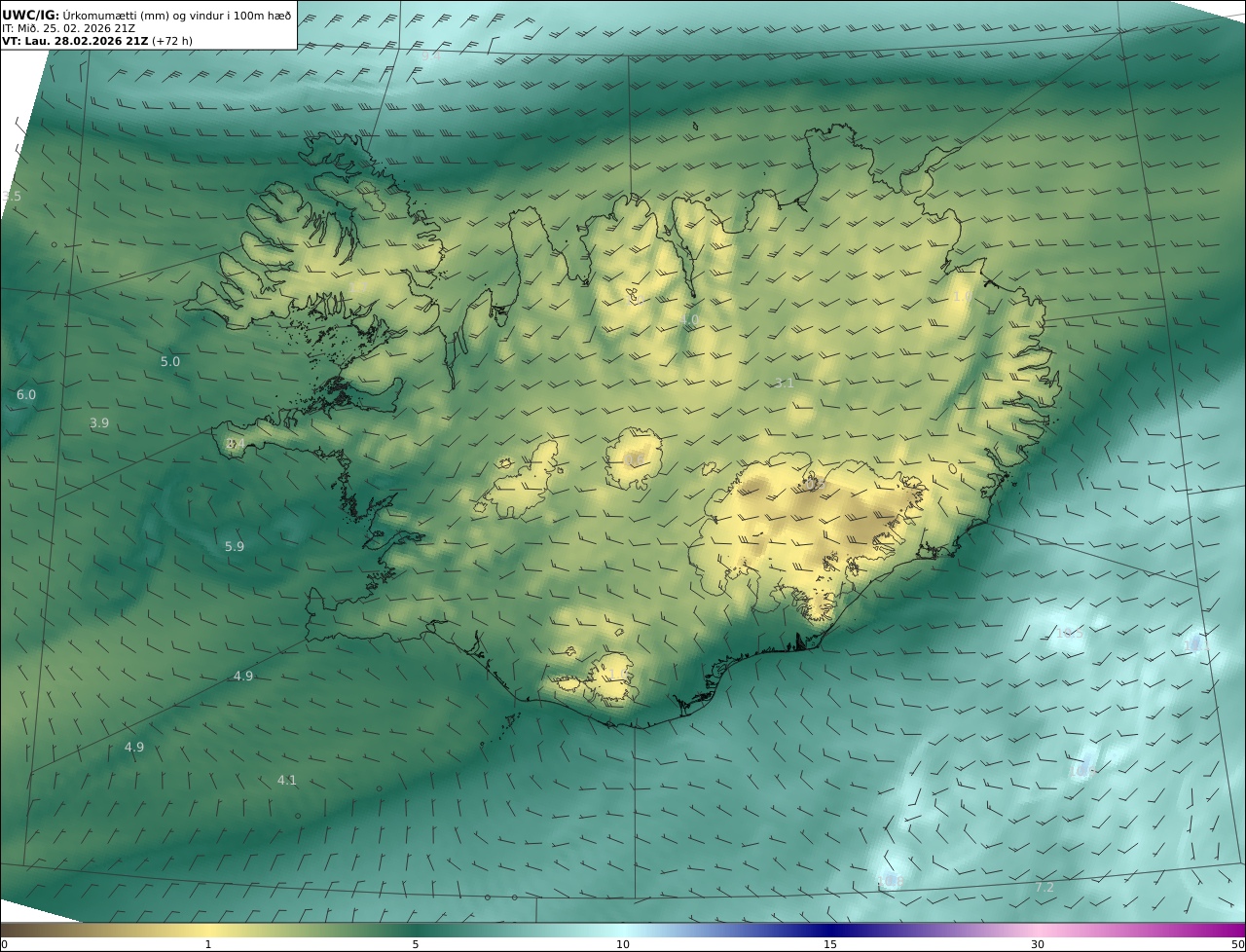Click the 5.9 value label southwest of Iceland
1246x952 pixels.
tap(235, 546)
